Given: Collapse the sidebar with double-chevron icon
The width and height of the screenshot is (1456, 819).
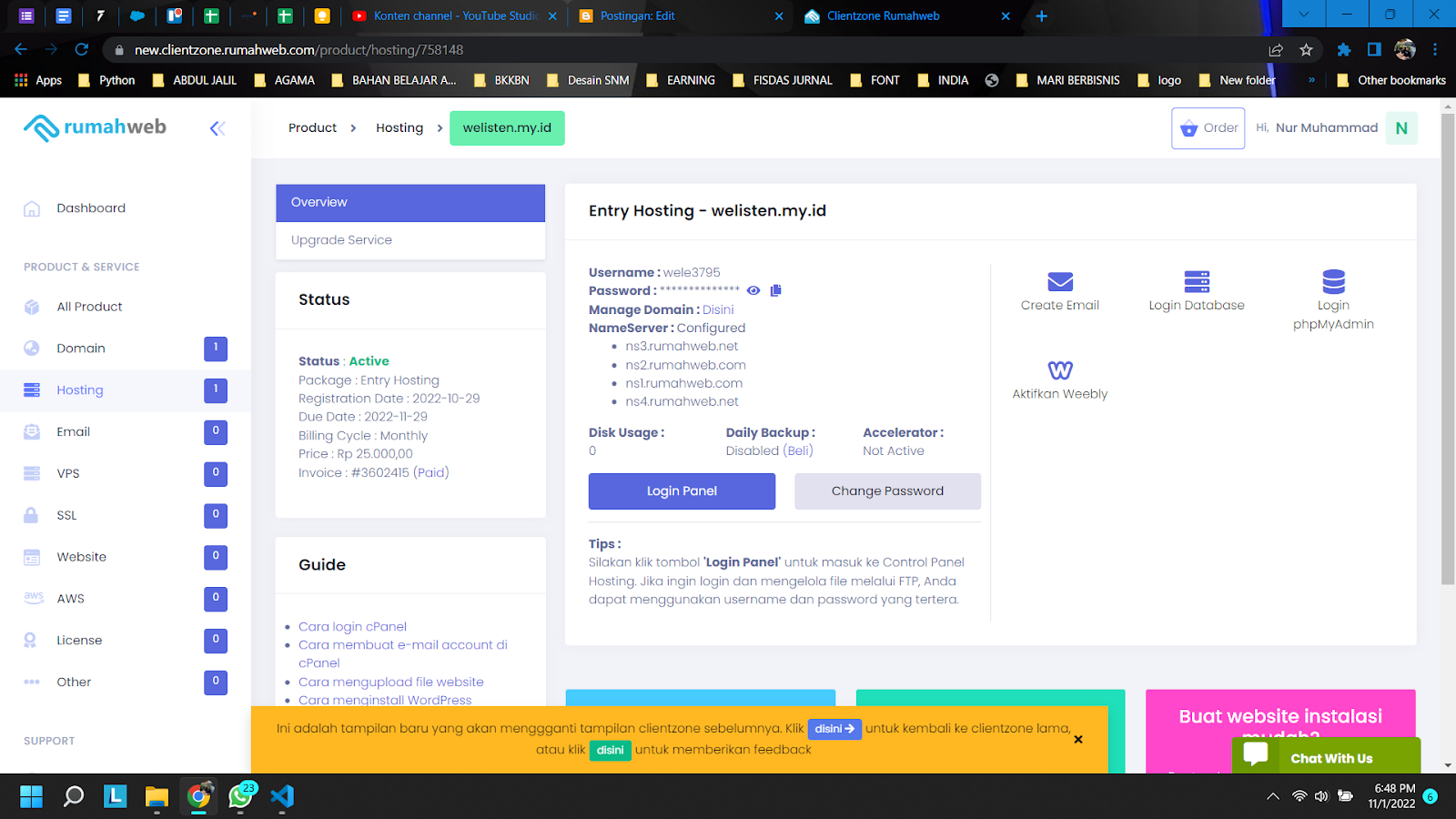Looking at the screenshot, I should coord(217,128).
